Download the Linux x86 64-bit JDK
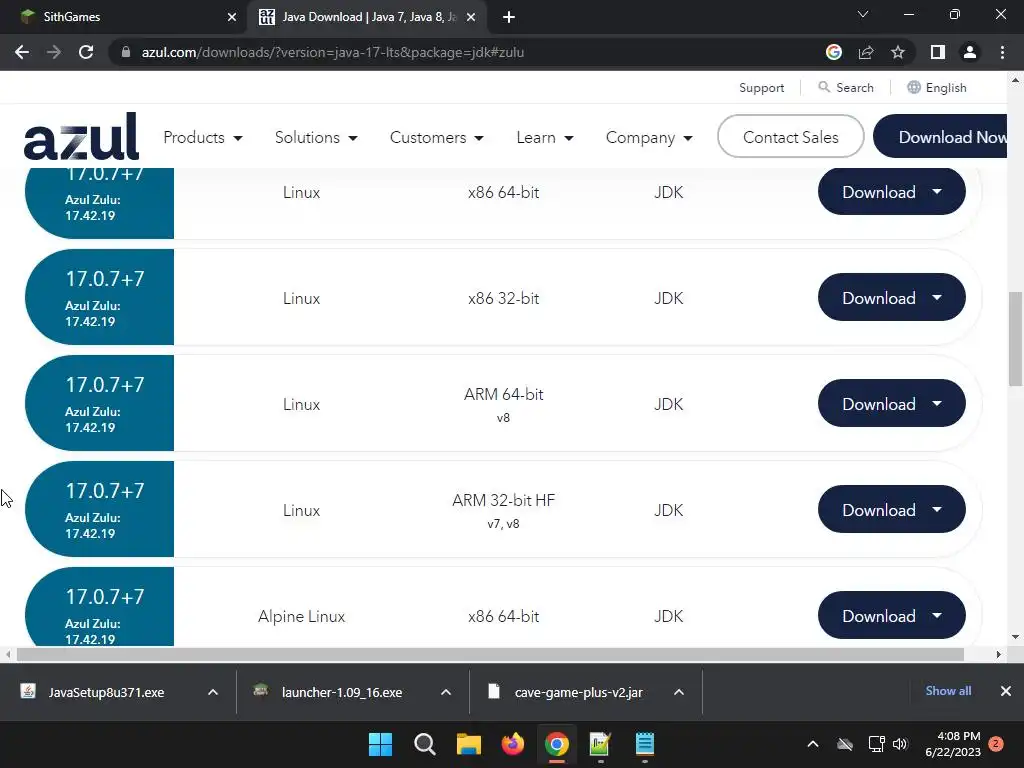 891,191
